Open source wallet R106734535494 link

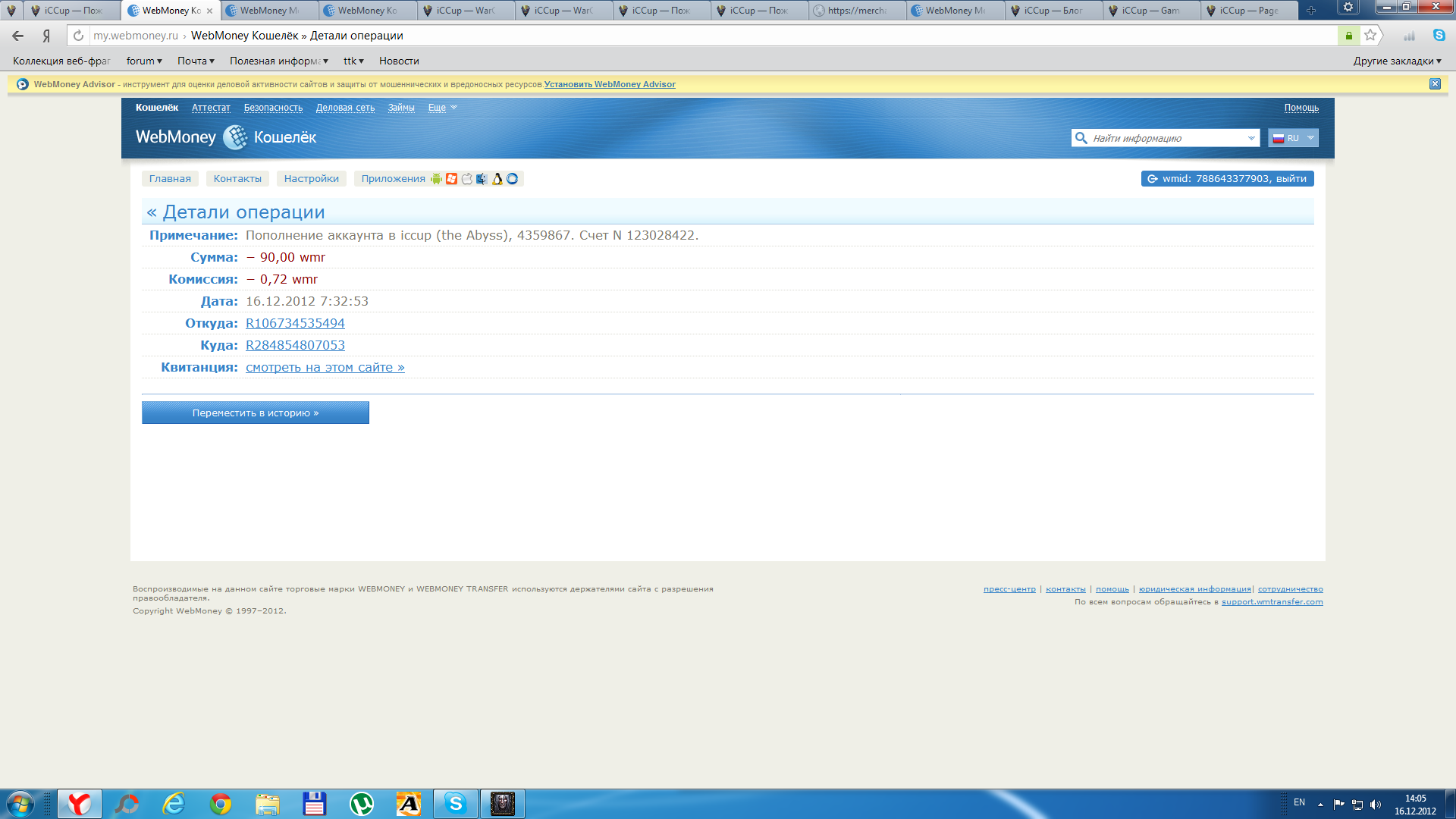(x=295, y=323)
